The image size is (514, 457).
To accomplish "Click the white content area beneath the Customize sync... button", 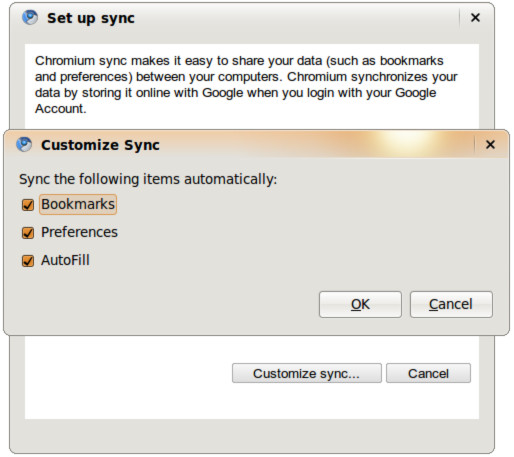I will 252,401.
